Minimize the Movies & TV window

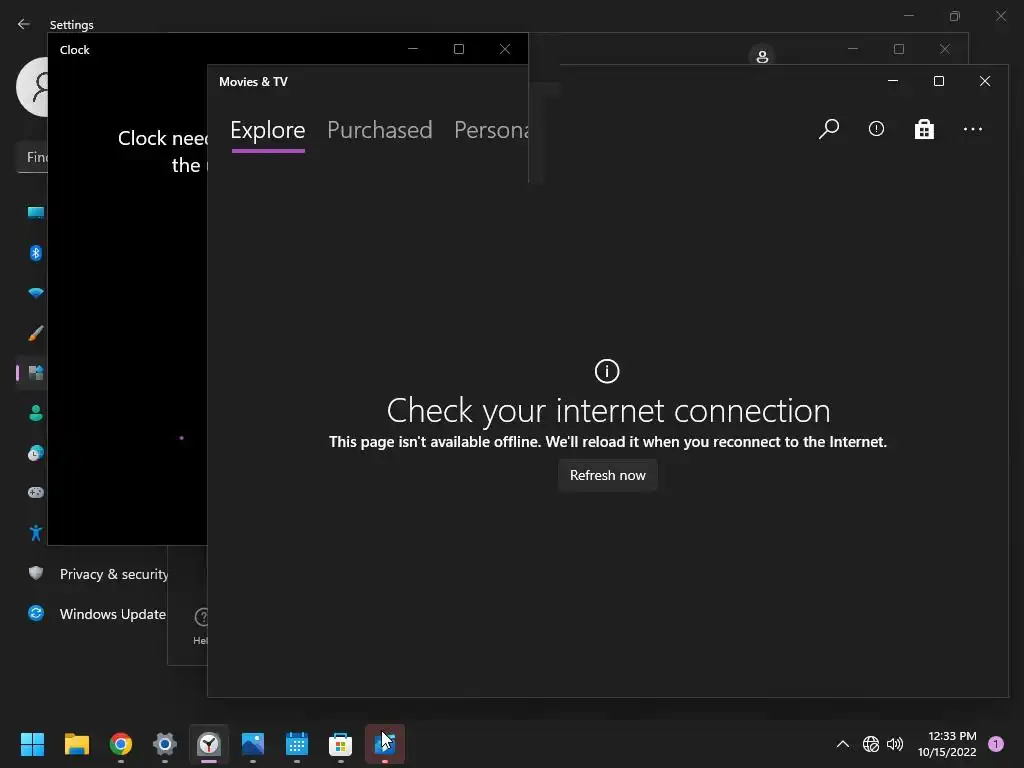(x=893, y=81)
